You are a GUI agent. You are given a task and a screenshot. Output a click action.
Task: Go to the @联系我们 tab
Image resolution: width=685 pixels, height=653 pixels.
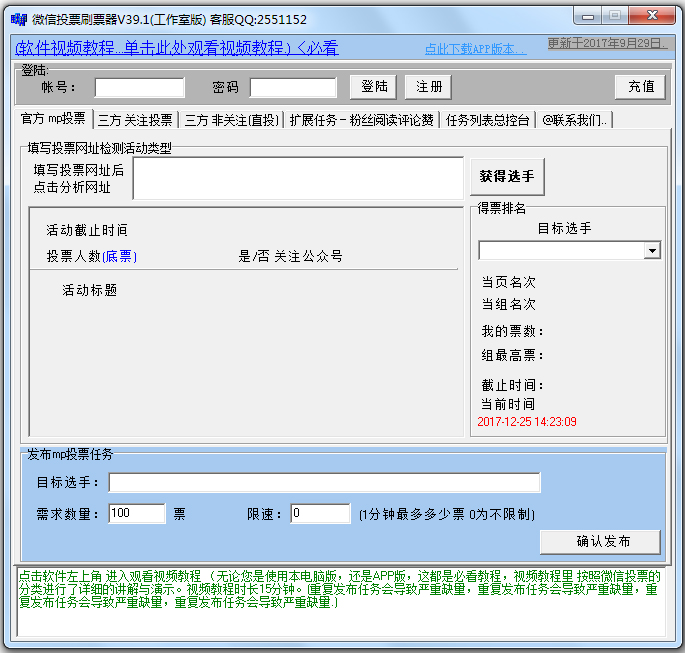574,120
